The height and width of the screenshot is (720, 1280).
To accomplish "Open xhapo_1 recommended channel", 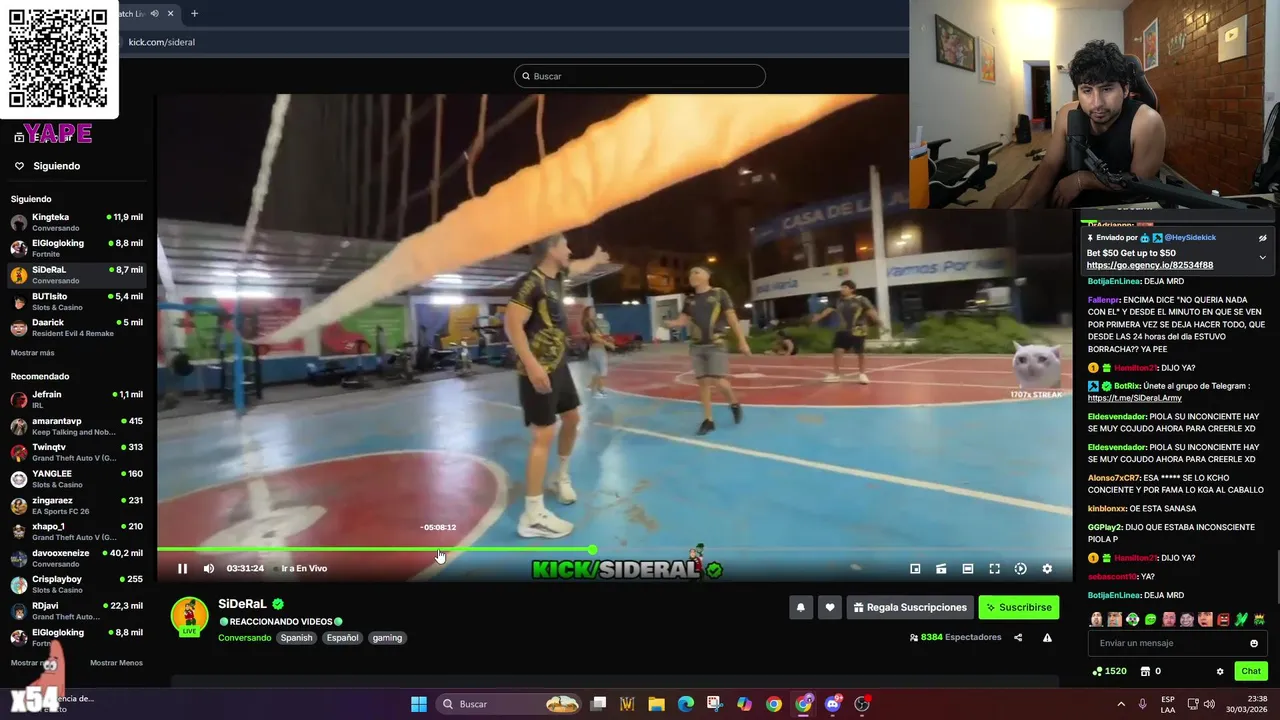I will coord(76,531).
